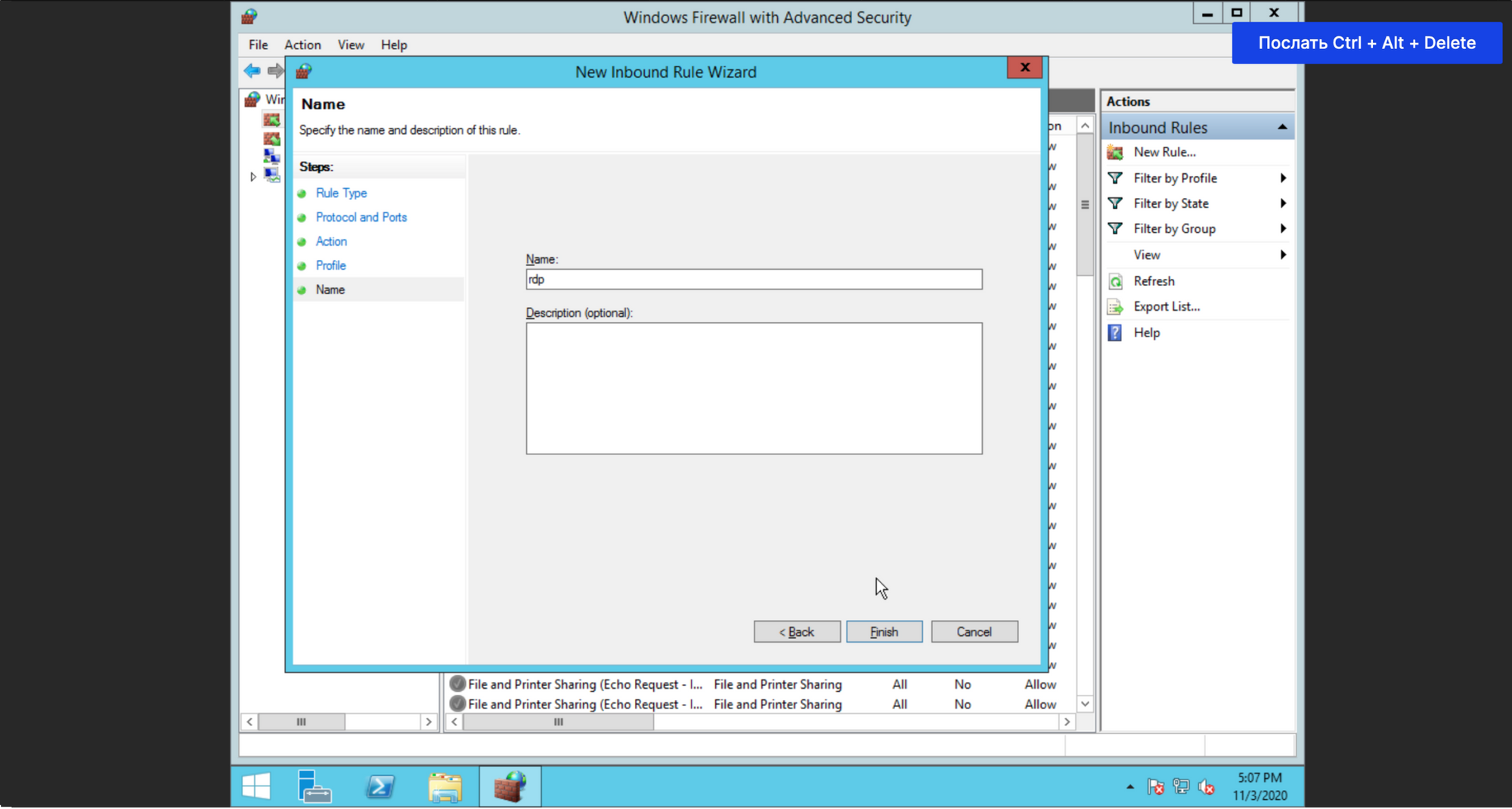Open the Action menu
Viewport: 1512px width, 809px height.
(302, 45)
